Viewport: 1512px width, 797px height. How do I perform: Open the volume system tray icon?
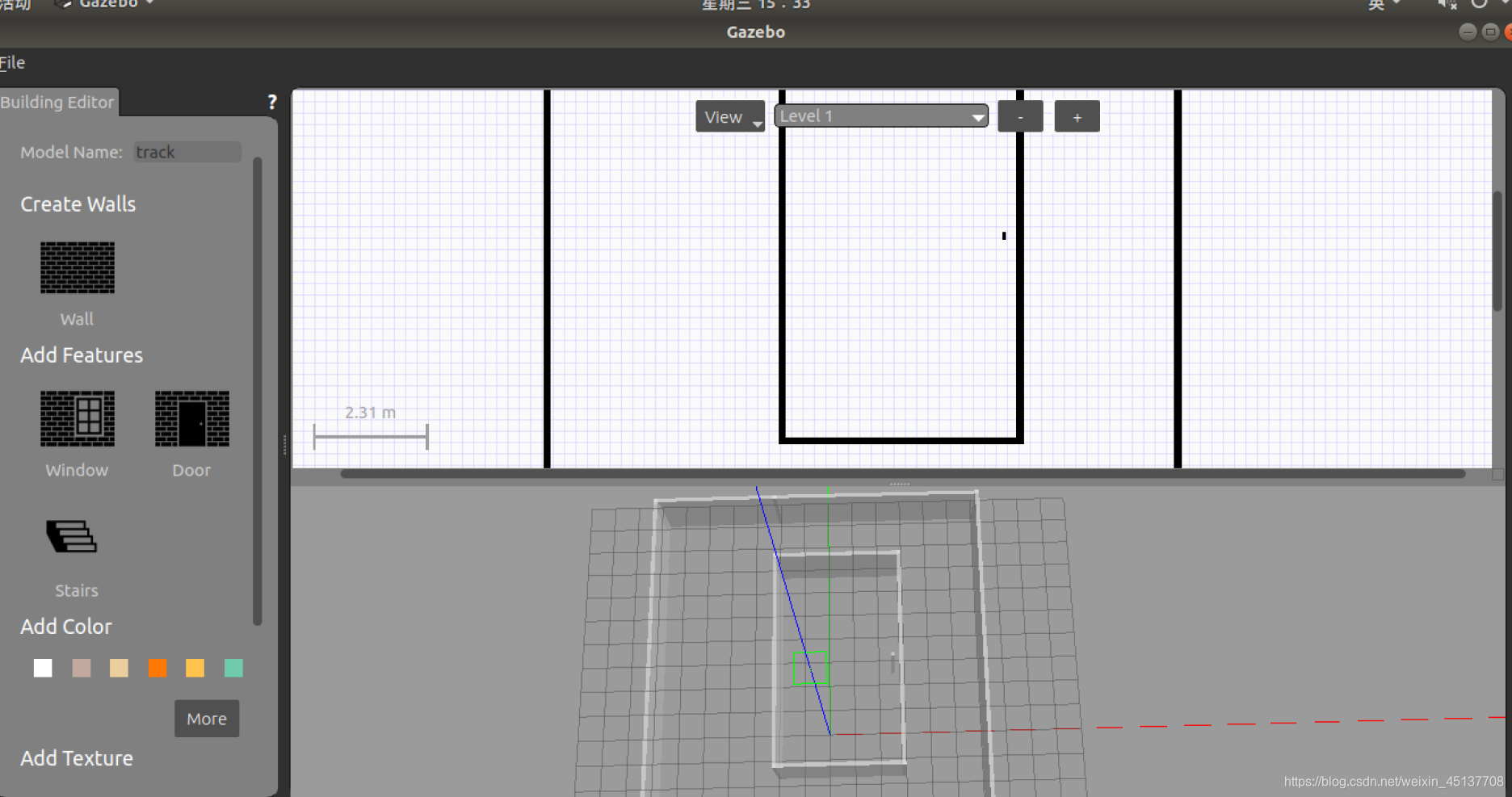coord(1447,4)
